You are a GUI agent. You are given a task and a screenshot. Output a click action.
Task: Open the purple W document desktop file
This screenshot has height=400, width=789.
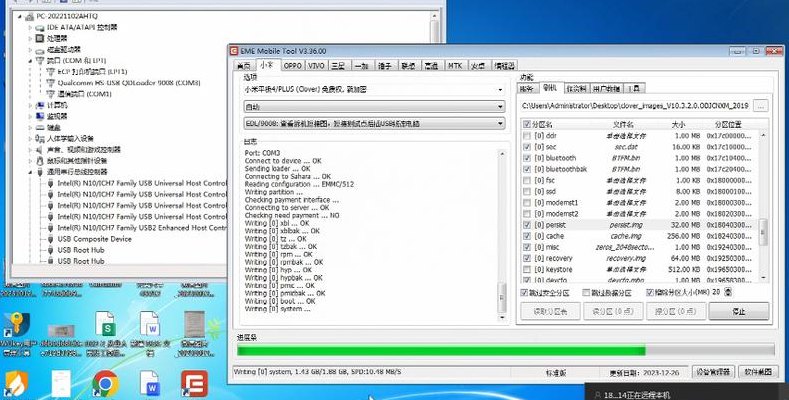coord(149,325)
